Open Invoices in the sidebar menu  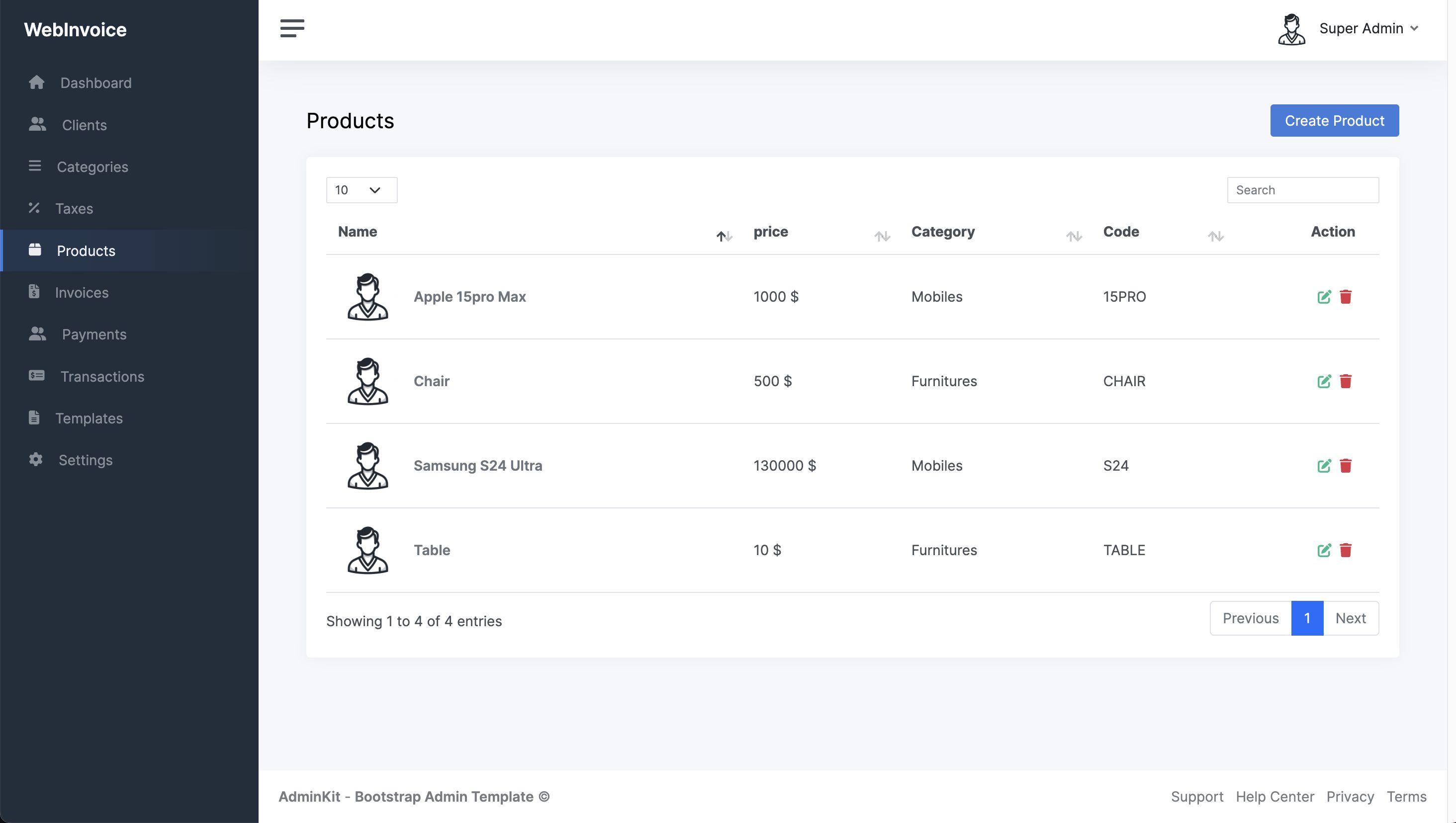point(82,292)
